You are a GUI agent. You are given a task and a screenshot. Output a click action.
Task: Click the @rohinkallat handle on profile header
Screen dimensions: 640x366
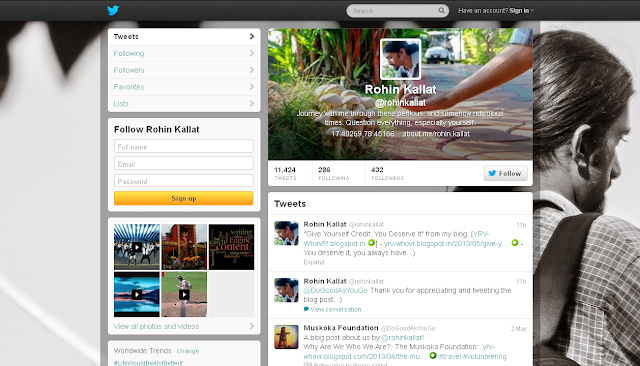(x=400, y=103)
